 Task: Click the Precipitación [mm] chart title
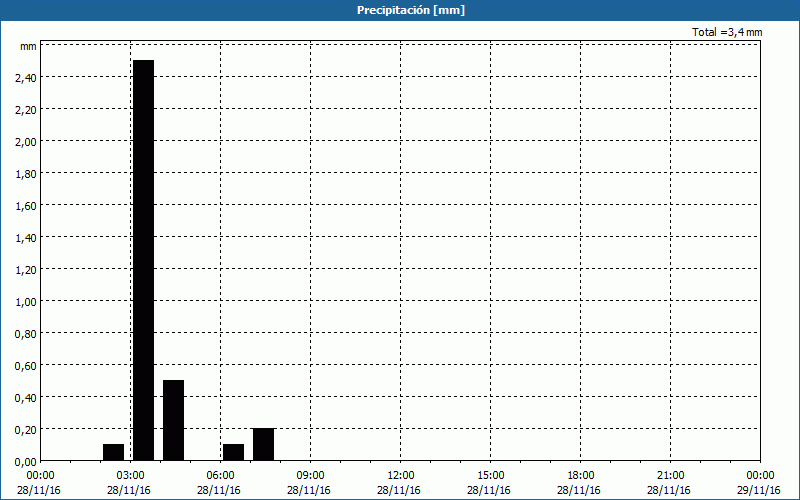click(x=411, y=10)
